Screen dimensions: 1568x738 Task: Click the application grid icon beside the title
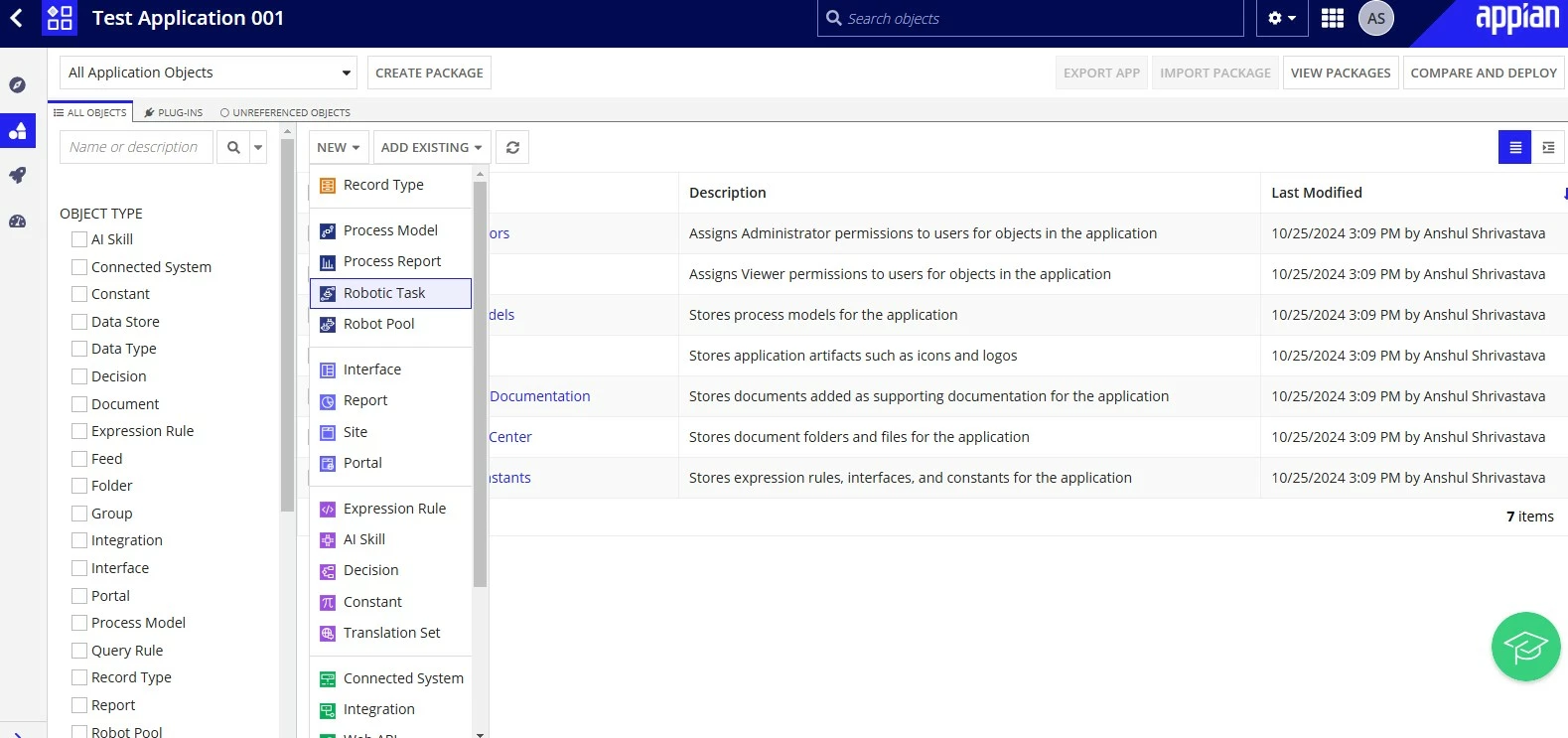click(x=60, y=18)
